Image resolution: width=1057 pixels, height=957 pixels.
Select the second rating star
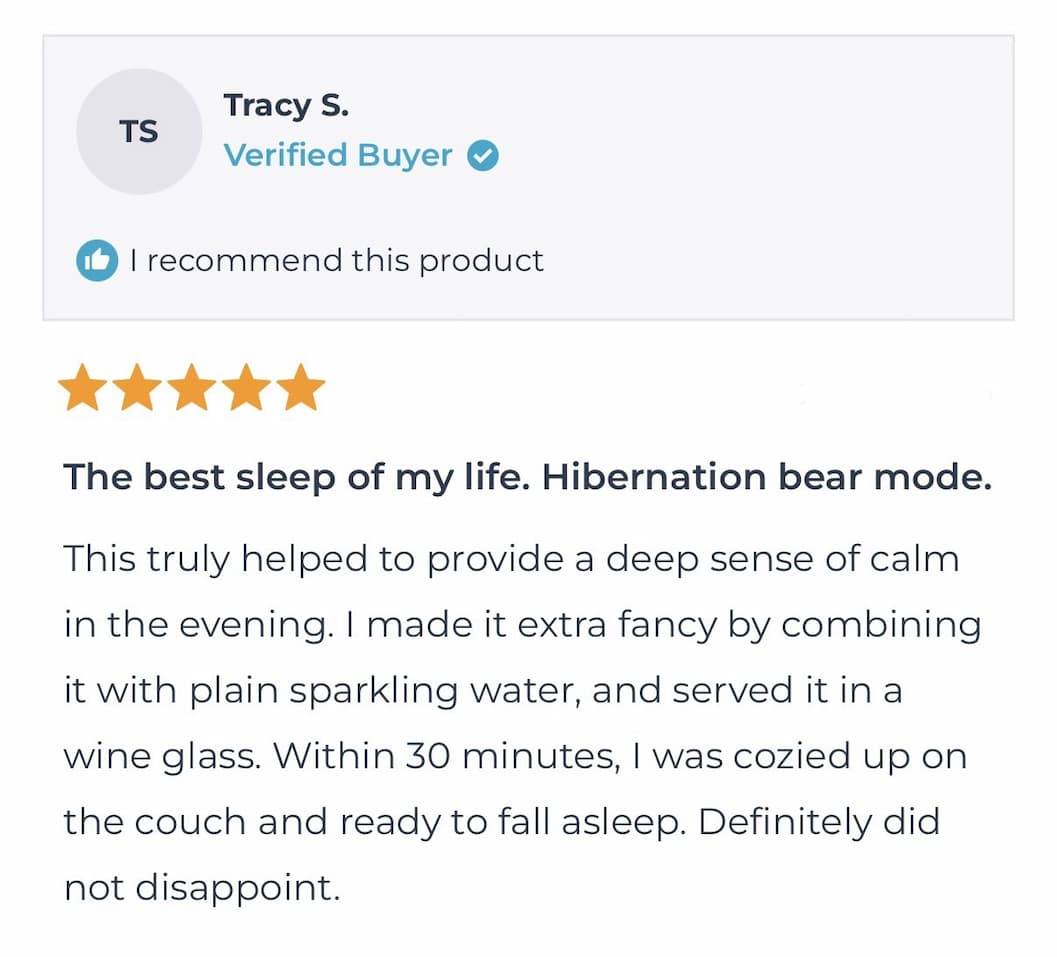[x=138, y=387]
